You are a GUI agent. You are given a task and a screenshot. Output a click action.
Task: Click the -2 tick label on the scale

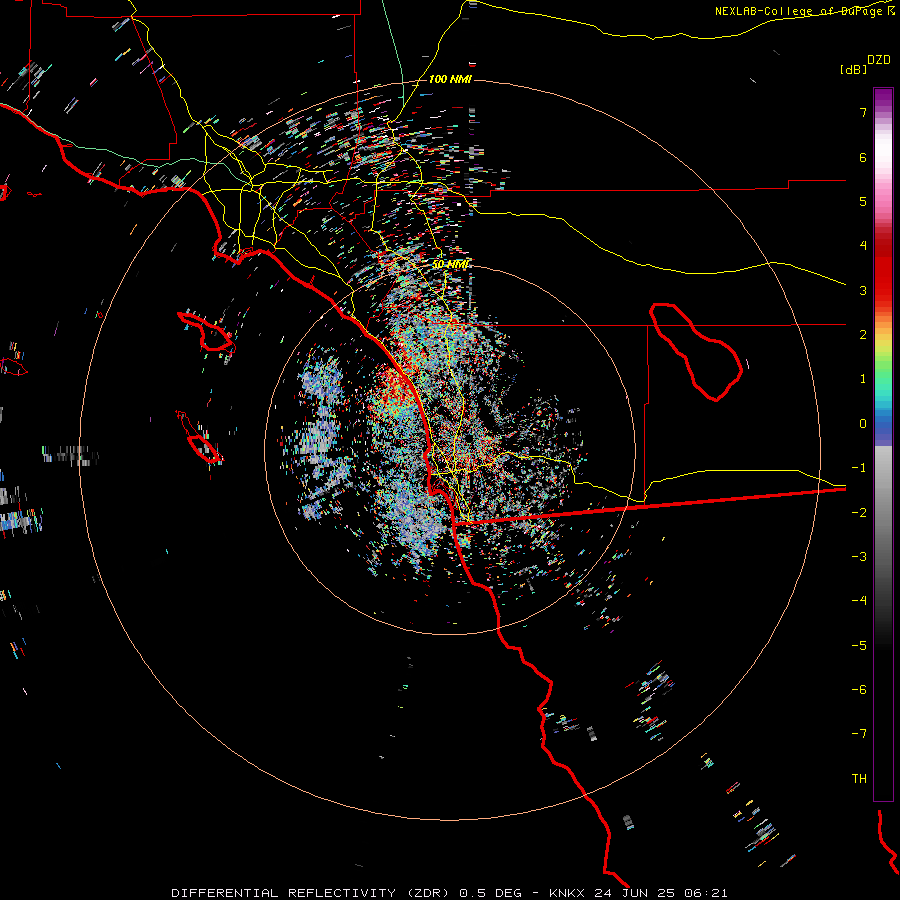click(859, 512)
